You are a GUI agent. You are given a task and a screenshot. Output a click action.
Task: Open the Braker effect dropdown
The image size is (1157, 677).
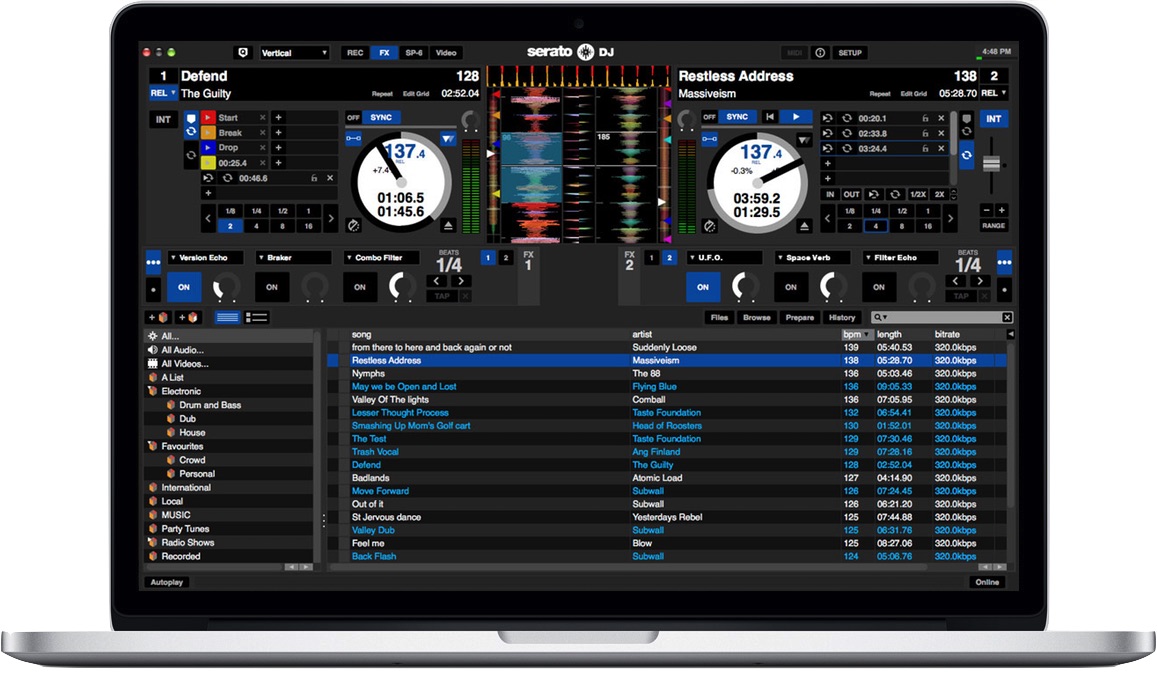pyautogui.click(x=293, y=258)
